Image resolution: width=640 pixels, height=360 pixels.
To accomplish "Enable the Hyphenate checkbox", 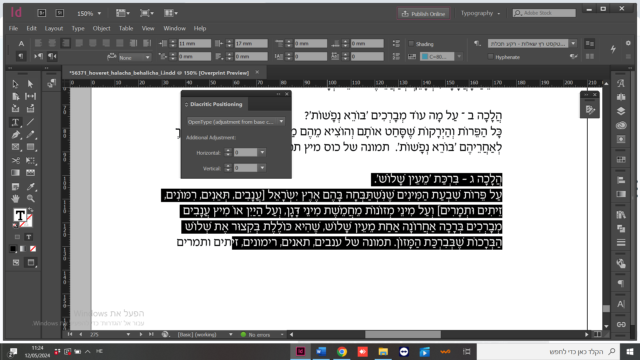I will [491, 57].
